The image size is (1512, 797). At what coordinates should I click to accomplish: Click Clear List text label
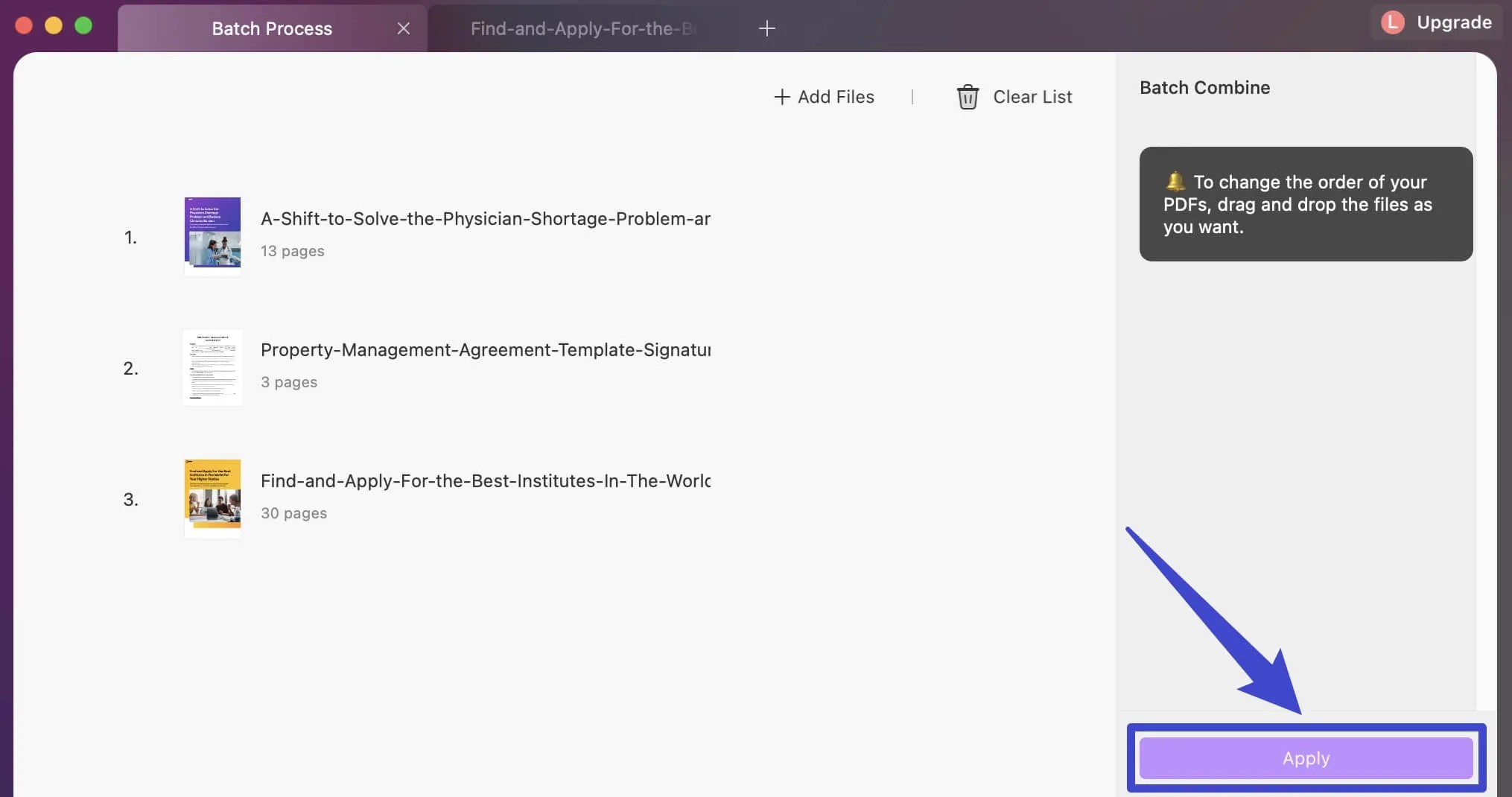click(x=1033, y=97)
